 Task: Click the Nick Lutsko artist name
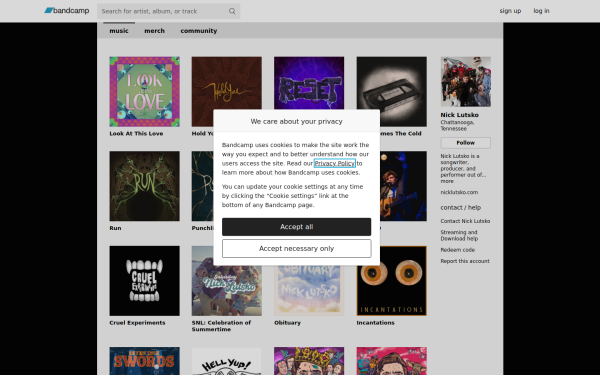(x=460, y=115)
